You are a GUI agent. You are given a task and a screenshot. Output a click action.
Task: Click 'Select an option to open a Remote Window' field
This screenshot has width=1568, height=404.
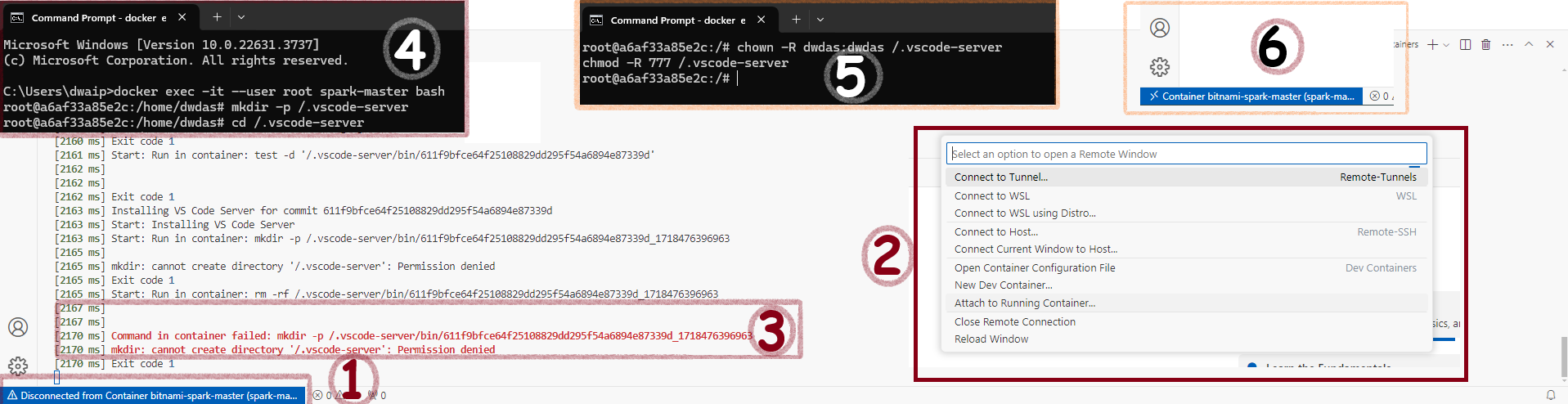click(x=1187, y=154)
